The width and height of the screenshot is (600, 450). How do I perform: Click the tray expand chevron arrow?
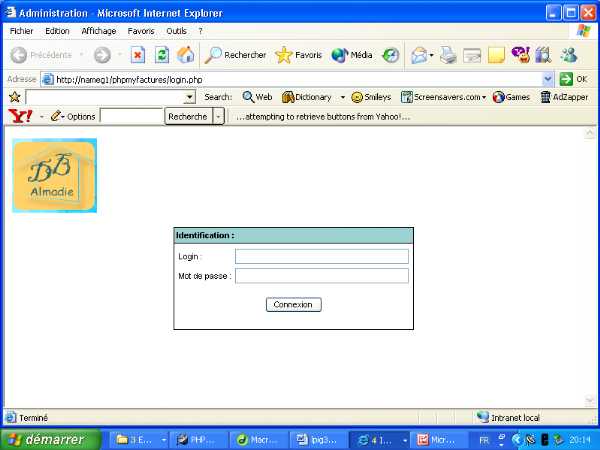(517, 440)
